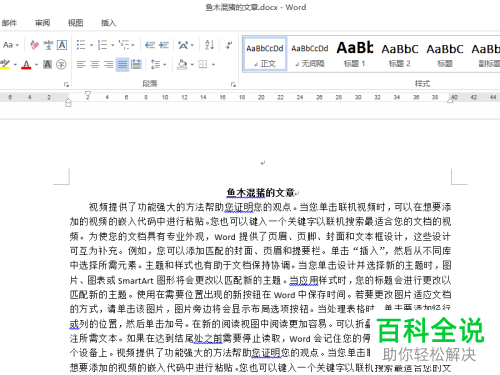This screenshot has width=500, height=375.
Task: Click the underlined text 当应用 in paragraph
Action: [x=303, y=280]
